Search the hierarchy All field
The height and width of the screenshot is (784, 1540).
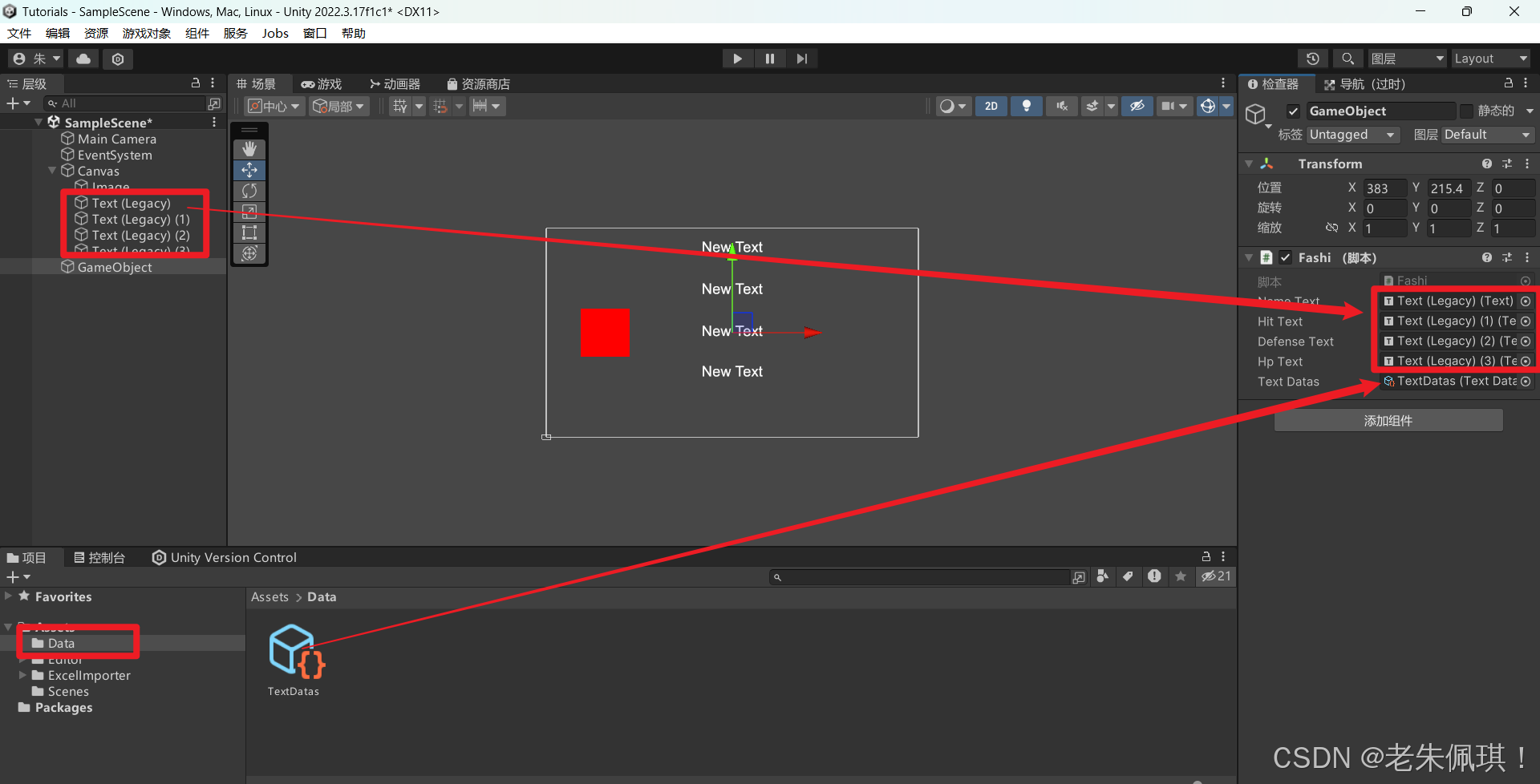pos(125,103)
